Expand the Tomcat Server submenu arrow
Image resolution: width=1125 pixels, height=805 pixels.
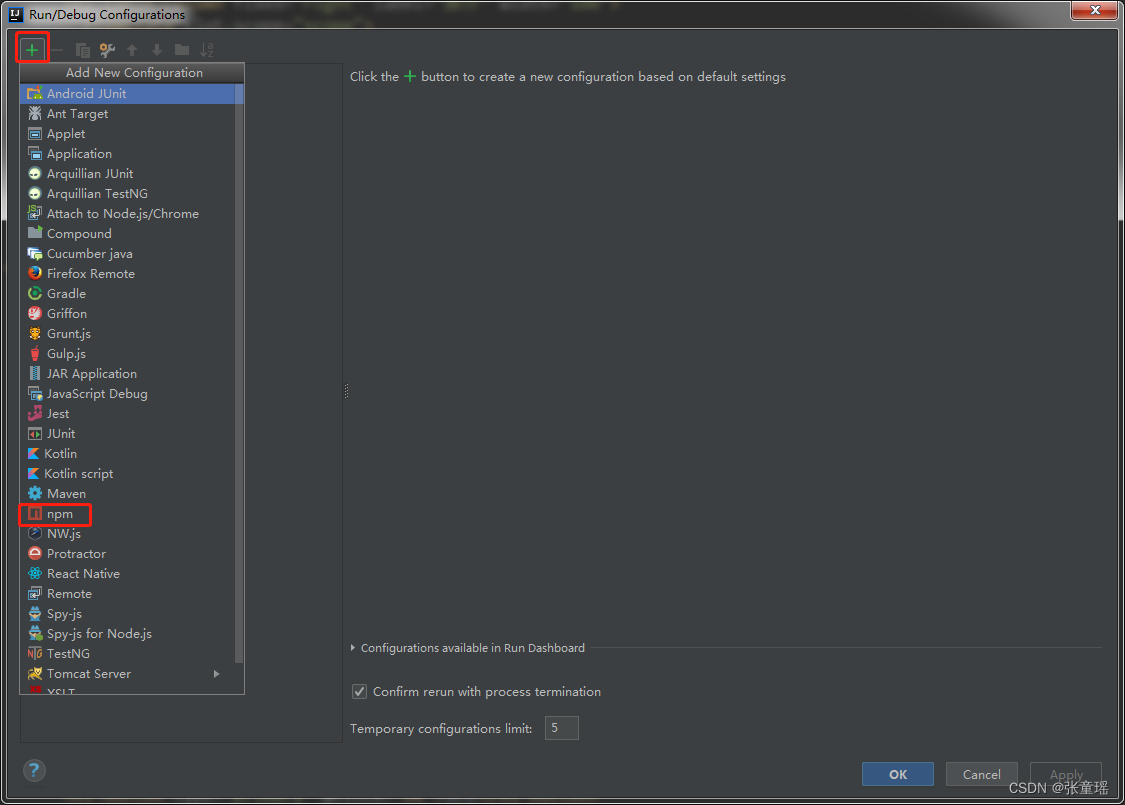(216, 674)
